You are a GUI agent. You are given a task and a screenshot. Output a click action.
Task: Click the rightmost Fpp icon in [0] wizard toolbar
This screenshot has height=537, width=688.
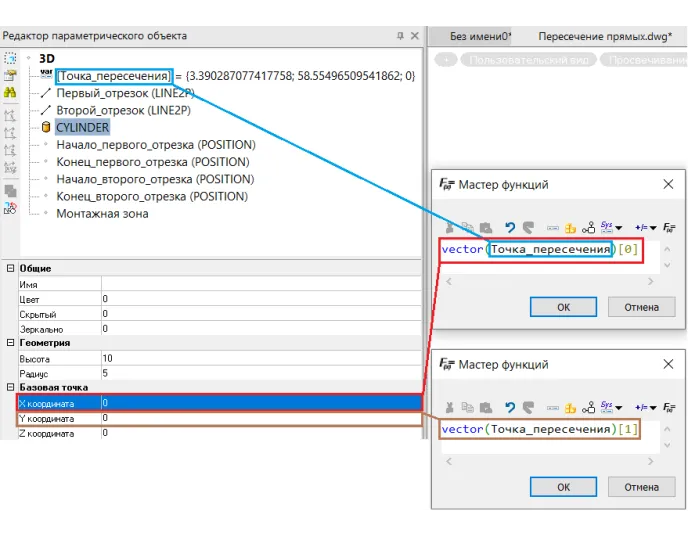click(669, 227)
